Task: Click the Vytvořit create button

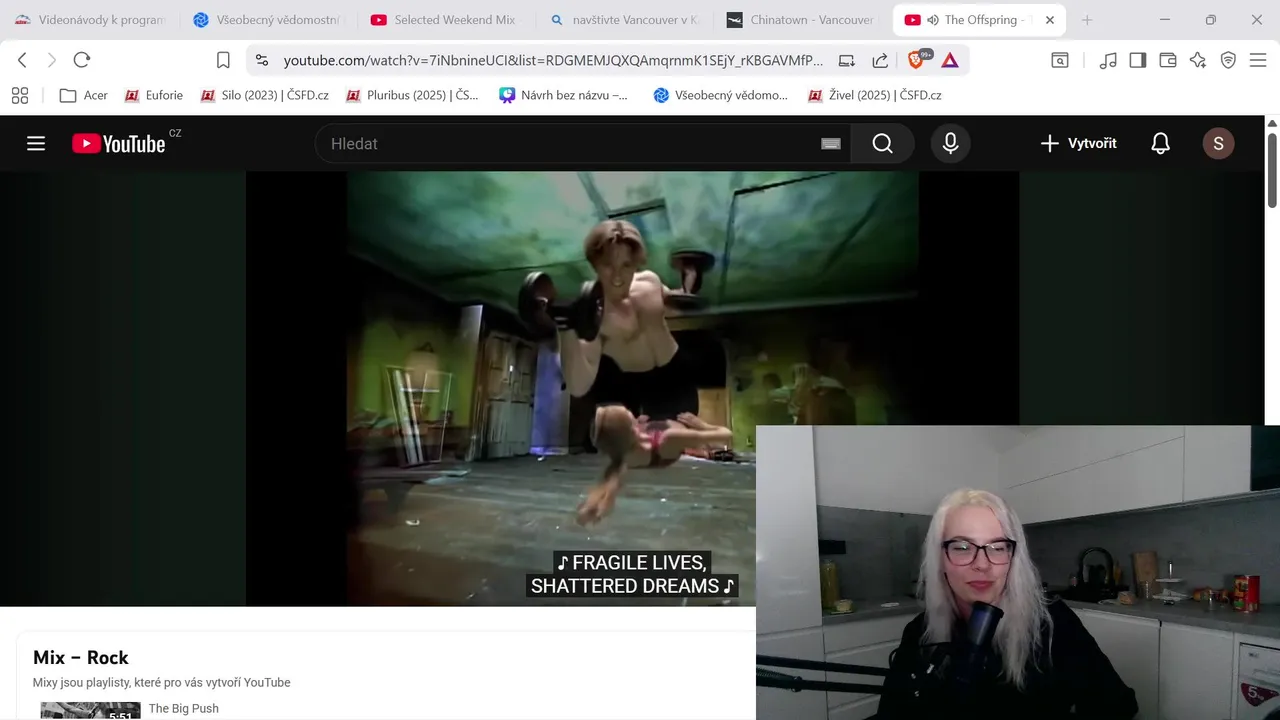Action: pos(1078,143)
